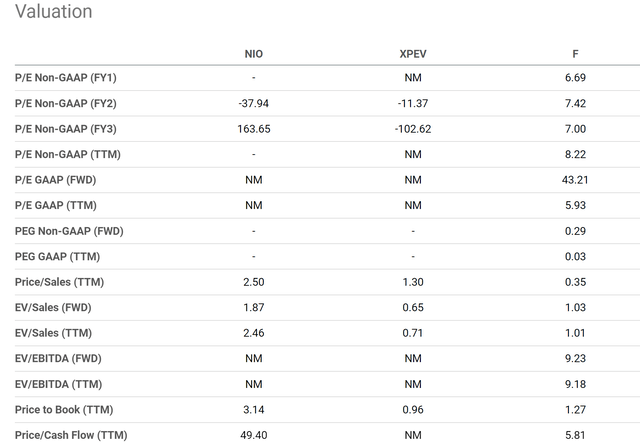Select the EV/EBITDA (FWD) metric label
This screenshot has height=447, width=640.
pyautogui.click(x=58, y=358)
